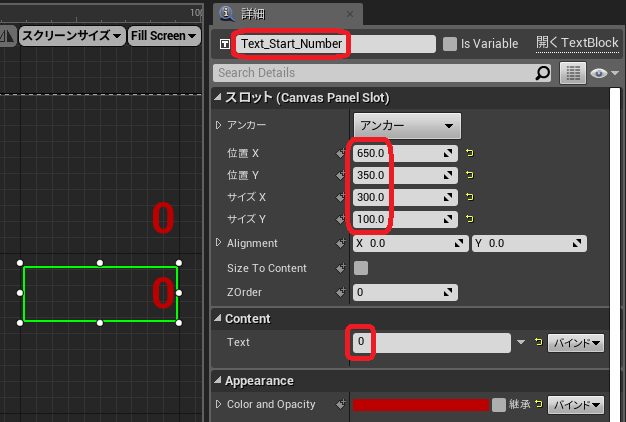Click the Content Text input field
626x422 pixels.
tap(432, 343)
